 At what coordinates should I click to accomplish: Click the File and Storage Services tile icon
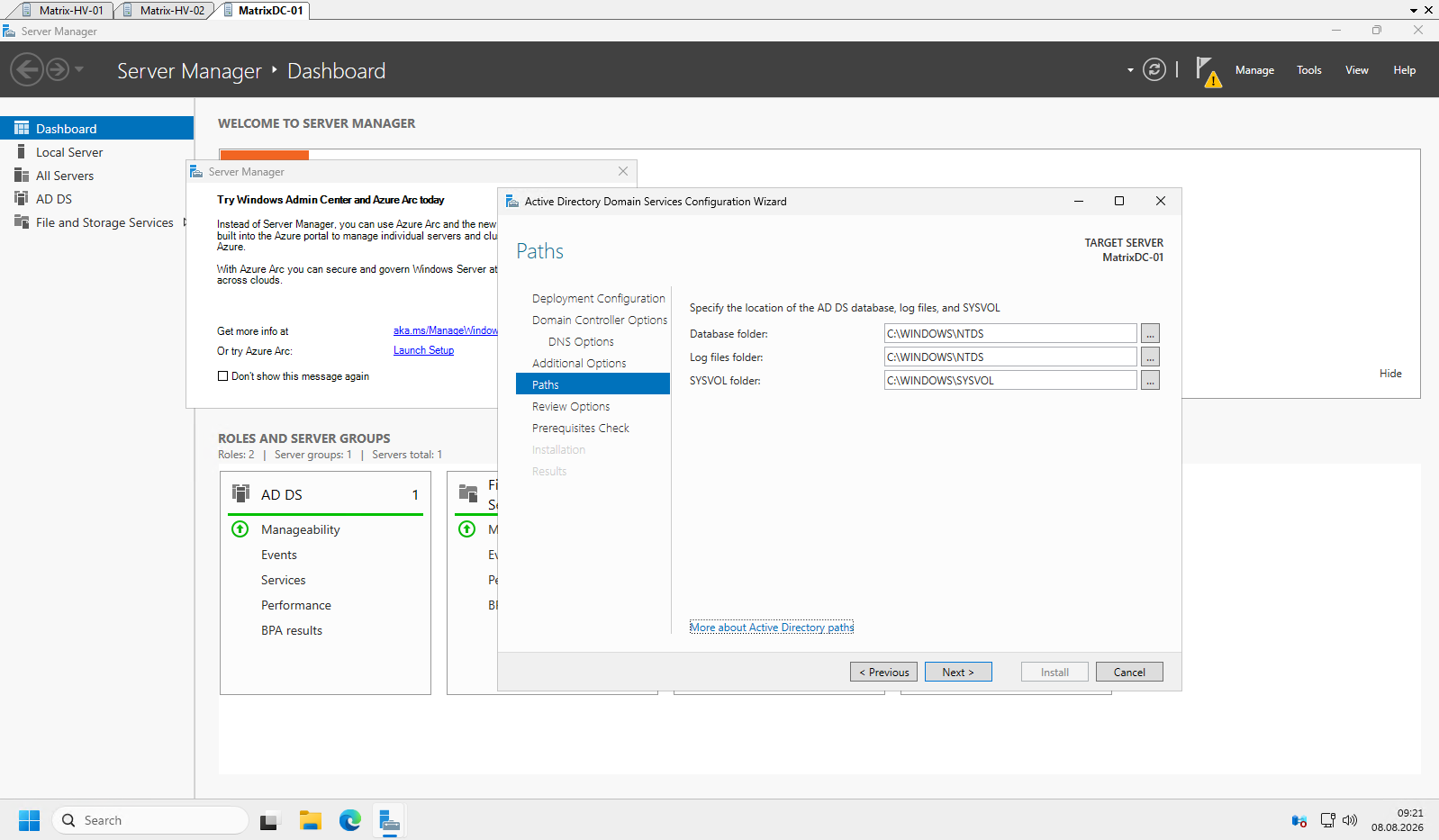click(x=468, y=493)
